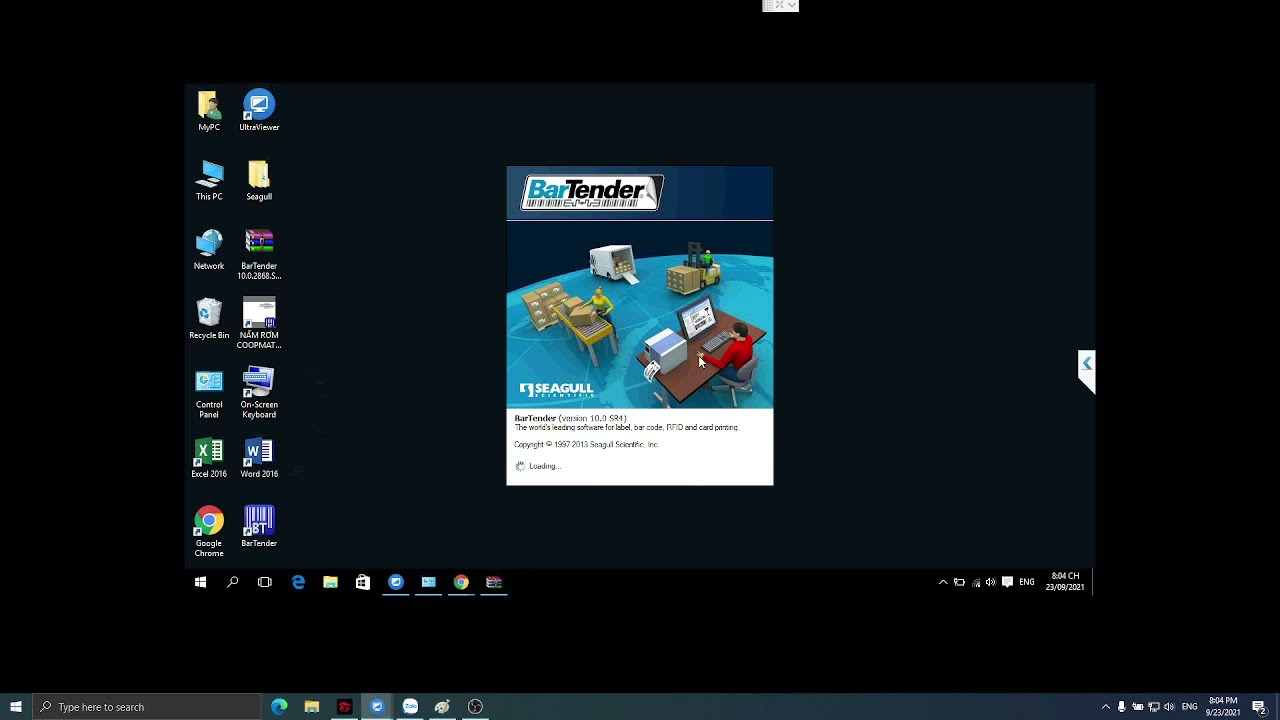The height and width of the screenshot is (720, 1280).
Task: Click the BarTender version 10.0 SR4 text
Action: pyautogui.click(x=570, y=418)
